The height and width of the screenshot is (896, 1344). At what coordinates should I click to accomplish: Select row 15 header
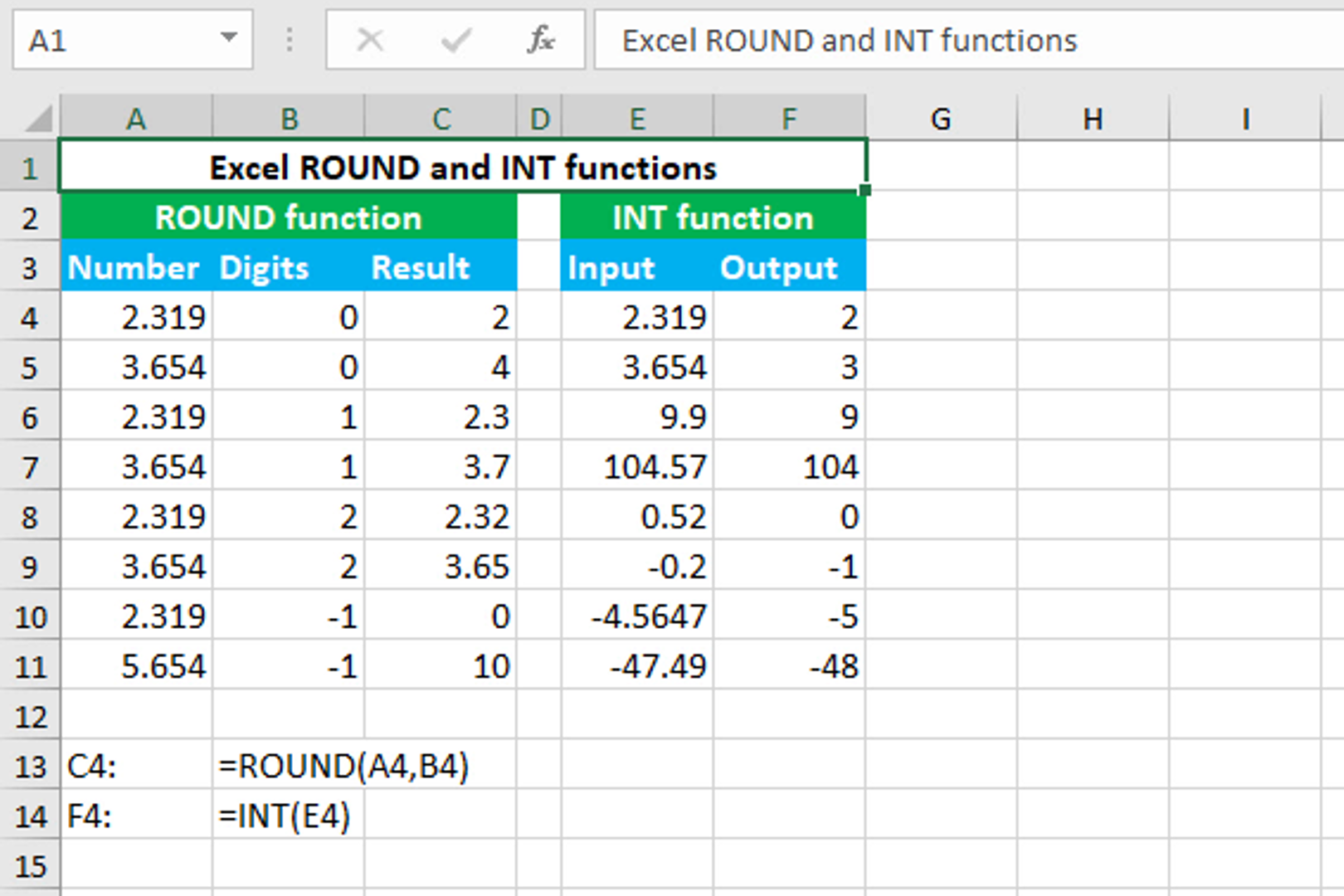click(30, 865)
